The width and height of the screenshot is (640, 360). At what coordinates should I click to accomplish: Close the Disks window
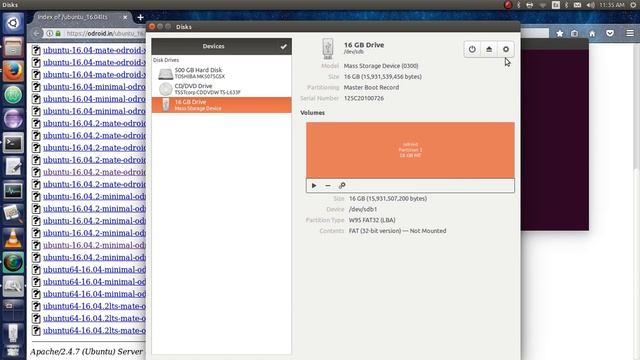pyautogui.click(x=152, y=27)
